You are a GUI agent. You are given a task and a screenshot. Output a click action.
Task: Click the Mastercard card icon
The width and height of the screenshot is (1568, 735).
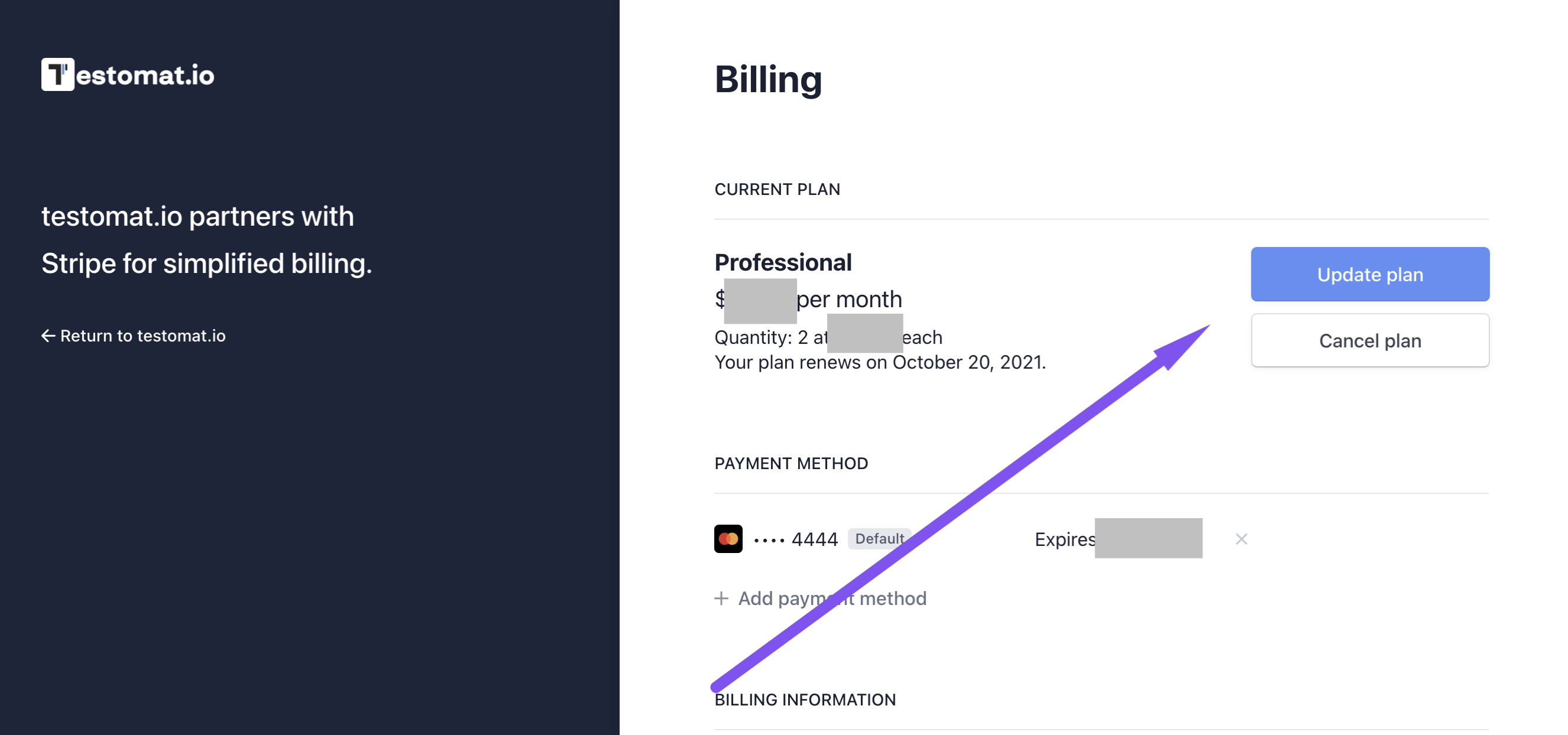point(728,539)
